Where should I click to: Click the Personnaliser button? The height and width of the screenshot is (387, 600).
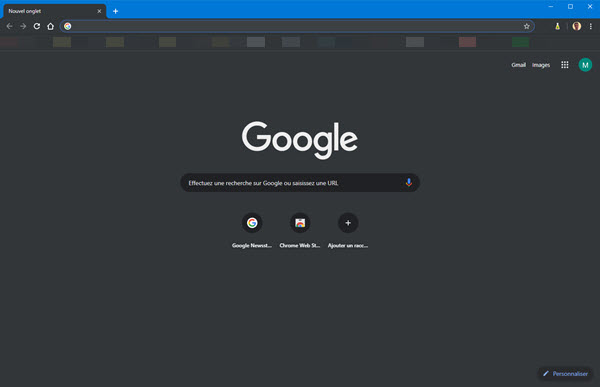[566, 374]
